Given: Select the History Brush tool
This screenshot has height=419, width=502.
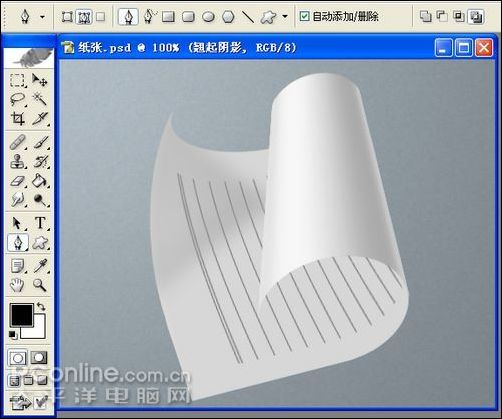Looking at the screenshot, I should point(40,162).
